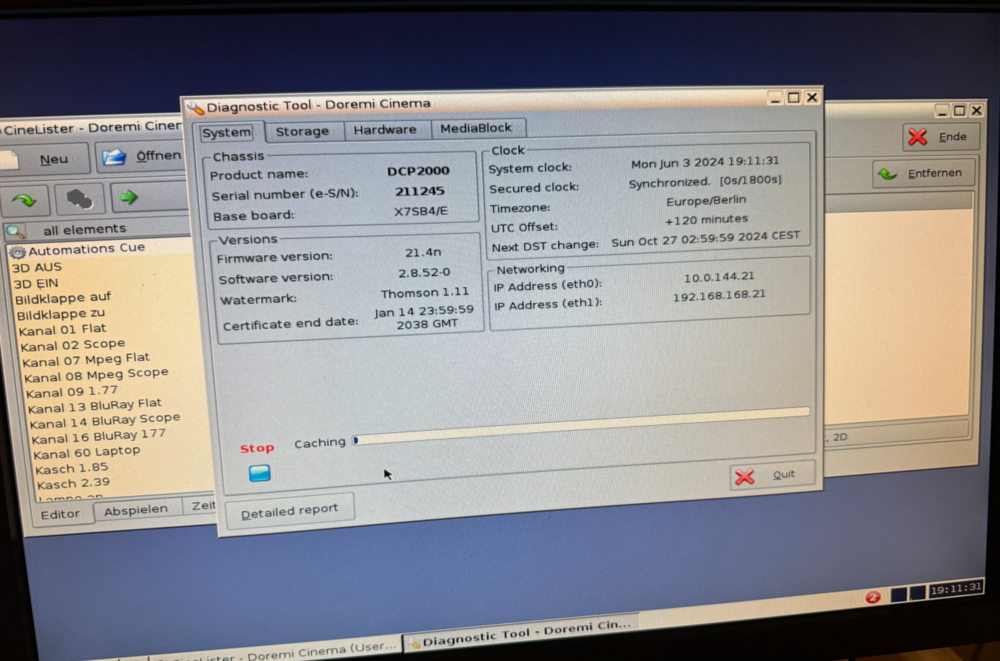This screenshot has width=1000, height=661.
Task: Click the magnifier icon beside all elements
Action: pos(14,231)
